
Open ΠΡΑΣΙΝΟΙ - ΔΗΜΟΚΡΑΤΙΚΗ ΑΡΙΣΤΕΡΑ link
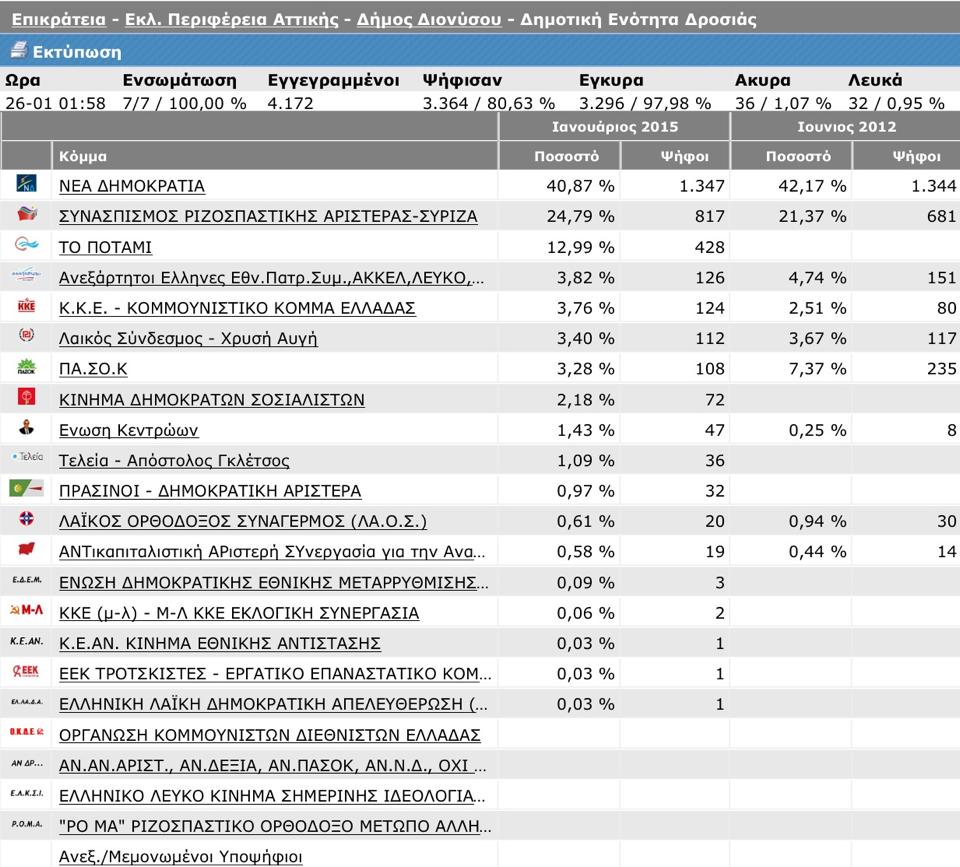210,491
